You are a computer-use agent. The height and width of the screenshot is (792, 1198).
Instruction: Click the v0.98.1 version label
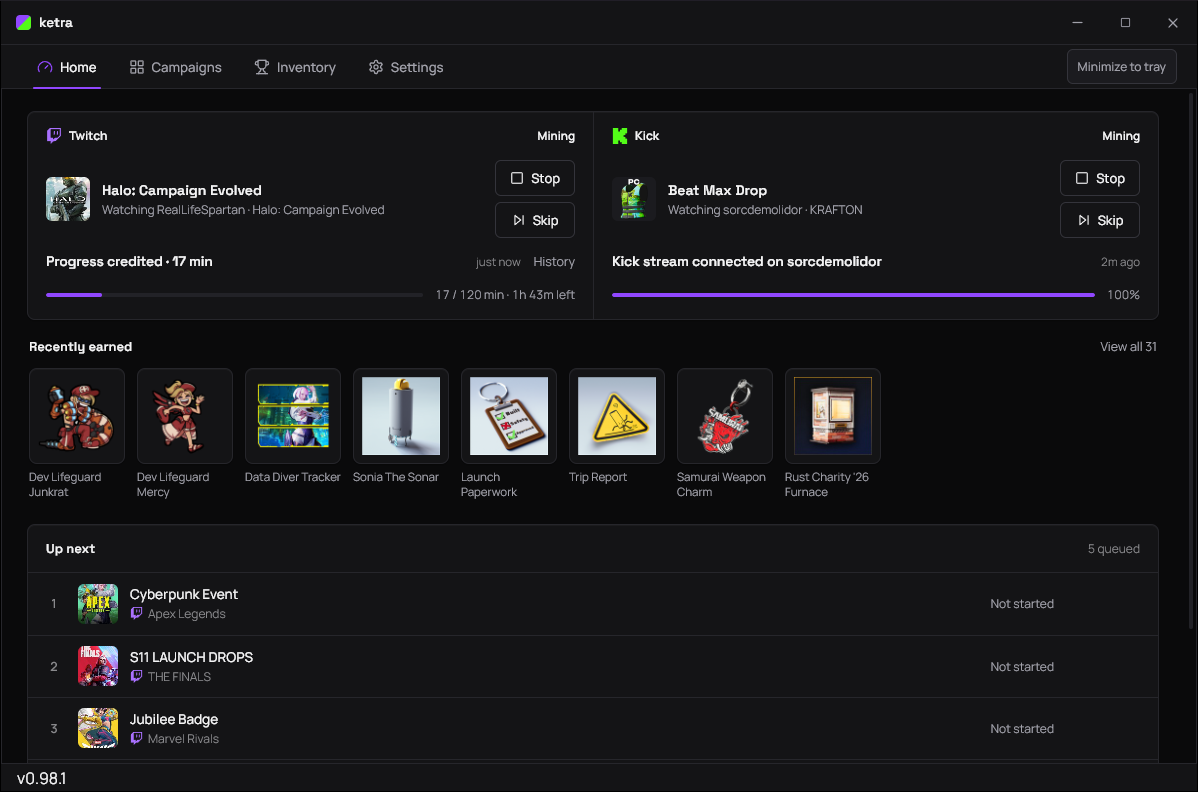pos(41,778)
